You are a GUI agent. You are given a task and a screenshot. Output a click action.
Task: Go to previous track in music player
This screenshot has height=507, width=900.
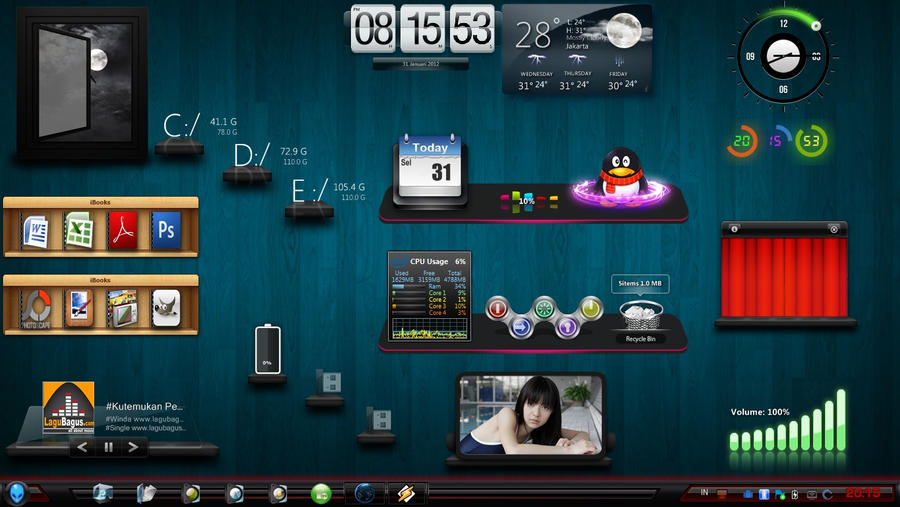click(x=82, y=447)
